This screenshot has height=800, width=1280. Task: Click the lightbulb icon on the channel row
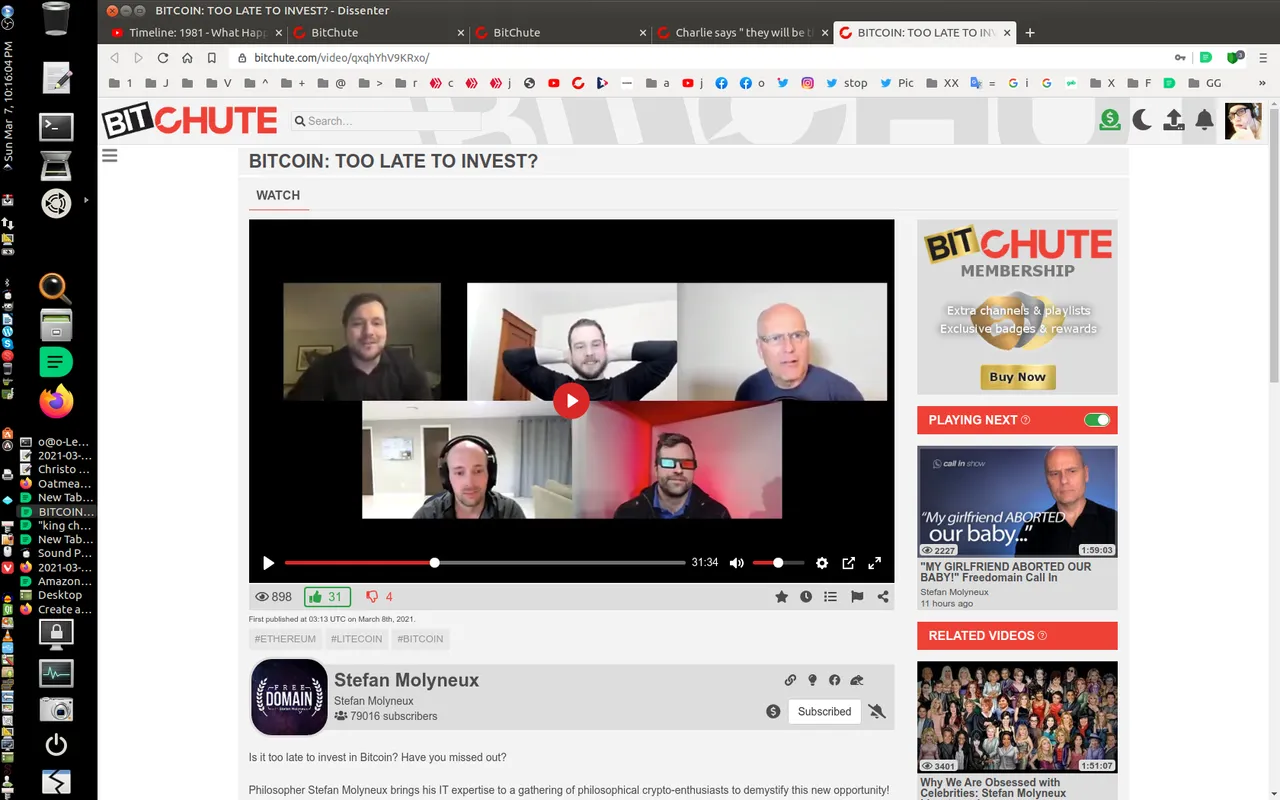(x=812, y=680)
